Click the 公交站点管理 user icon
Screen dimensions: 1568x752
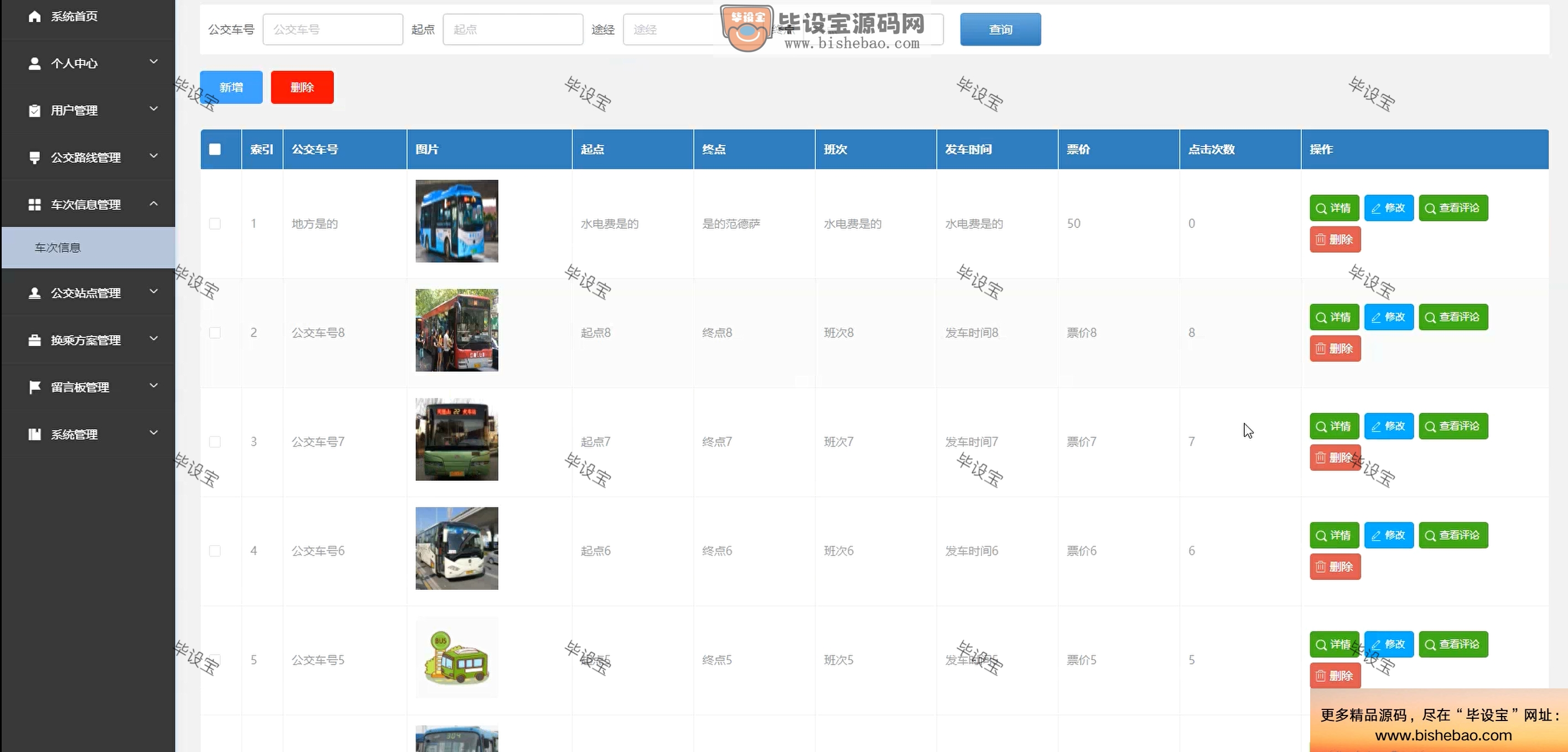pos(35,293)
